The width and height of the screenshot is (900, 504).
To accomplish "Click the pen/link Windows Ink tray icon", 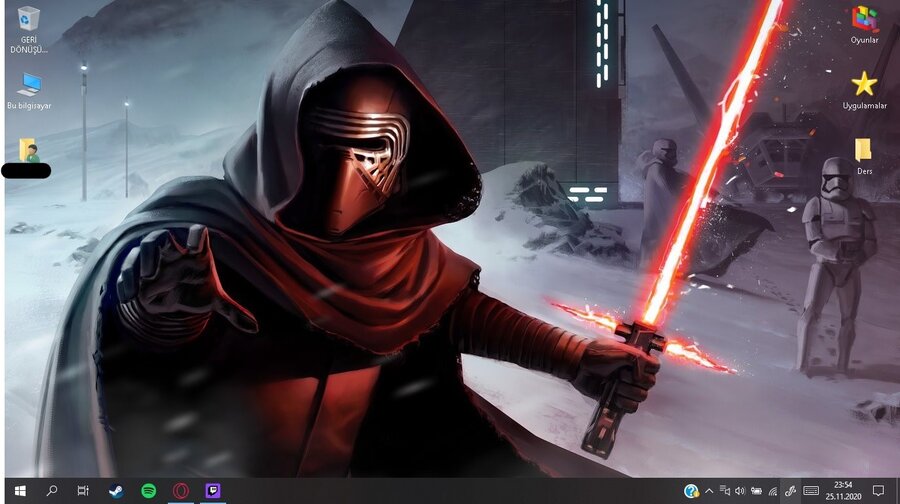I will [790, 491].
